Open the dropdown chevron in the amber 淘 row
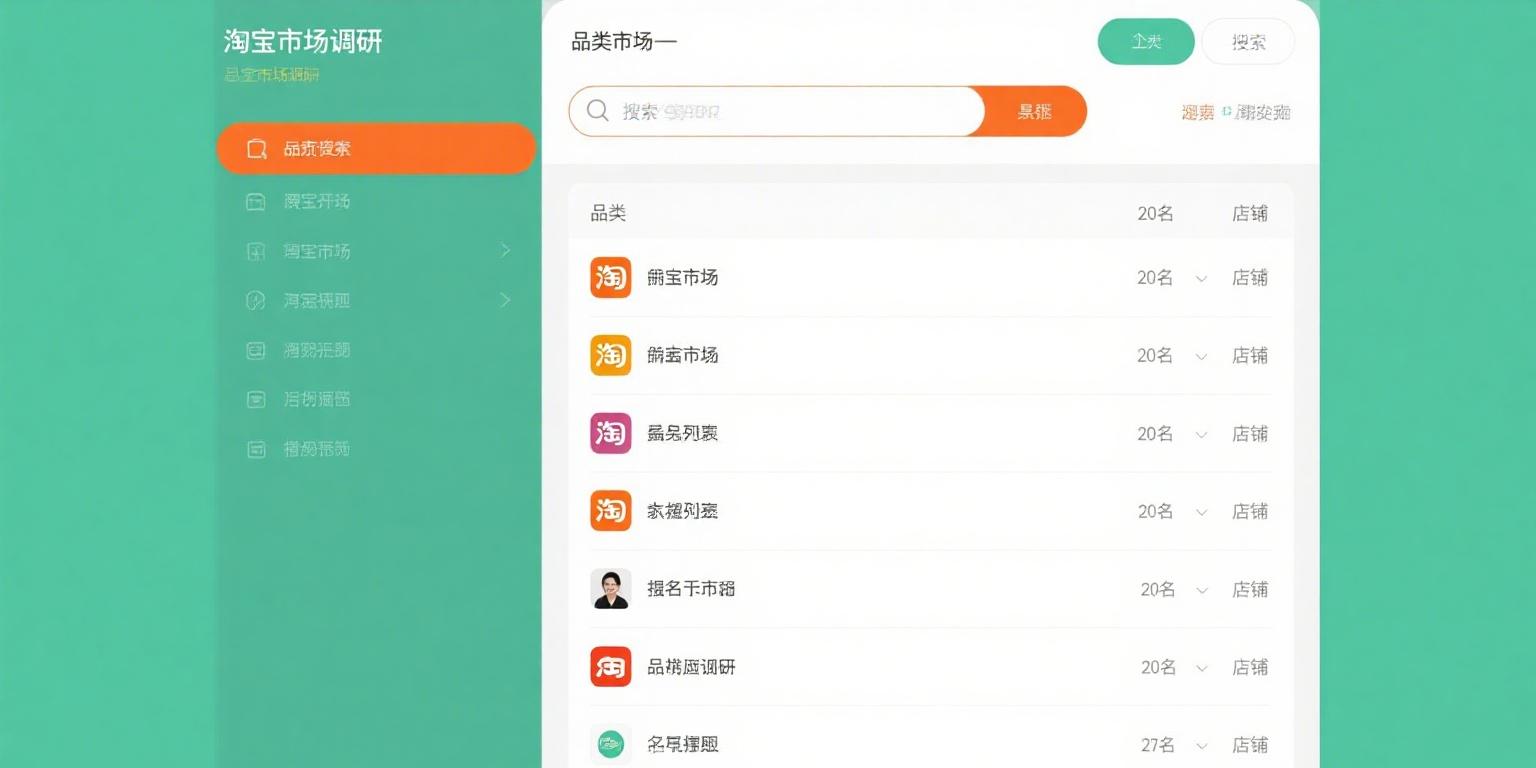This screenshot has width=1536, height=768. [x=1202, y=357]
